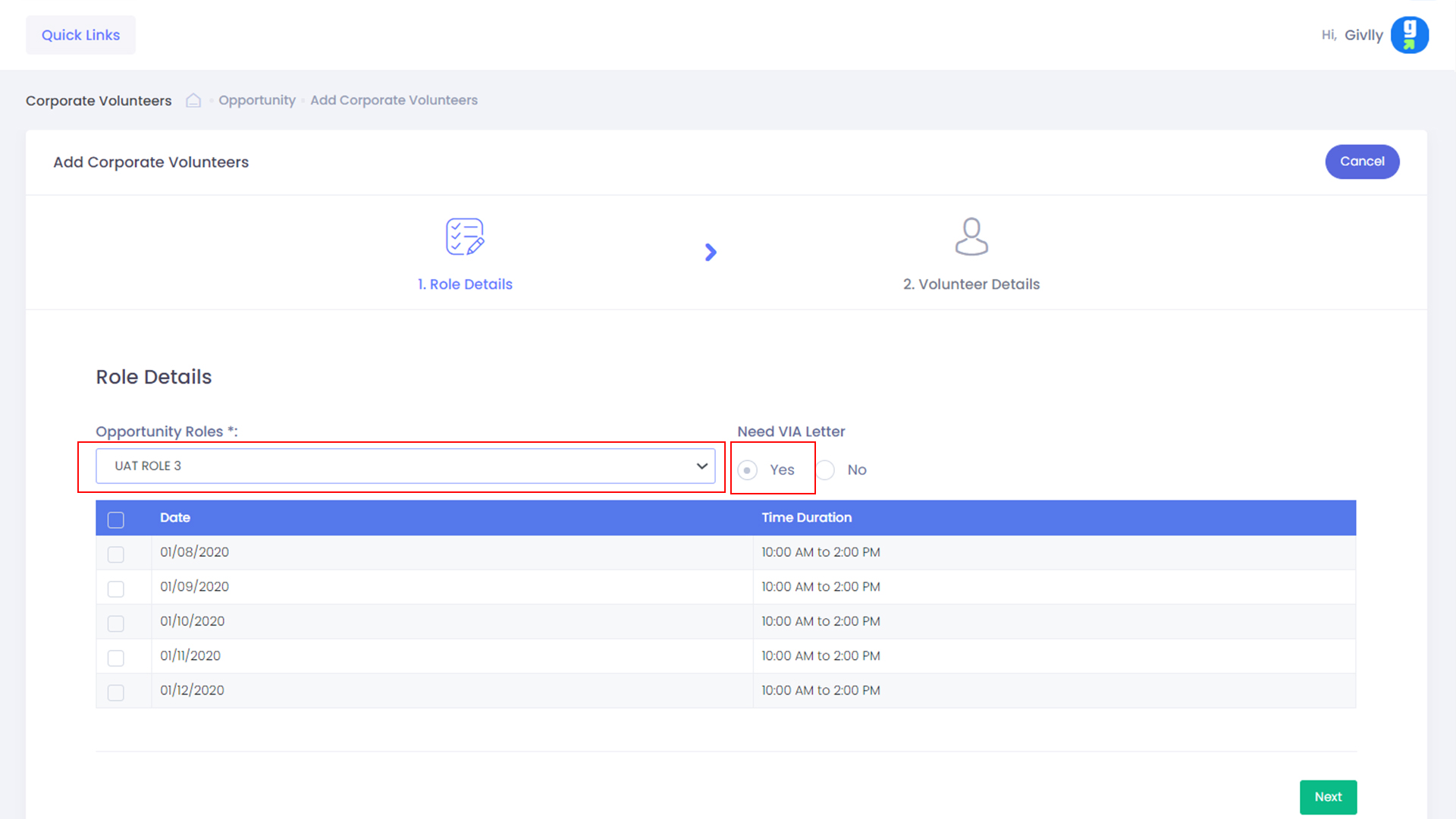Screen dimensions: 1456x819
Task: Check the select-all dates header checkbox
Action: (116, 519)
